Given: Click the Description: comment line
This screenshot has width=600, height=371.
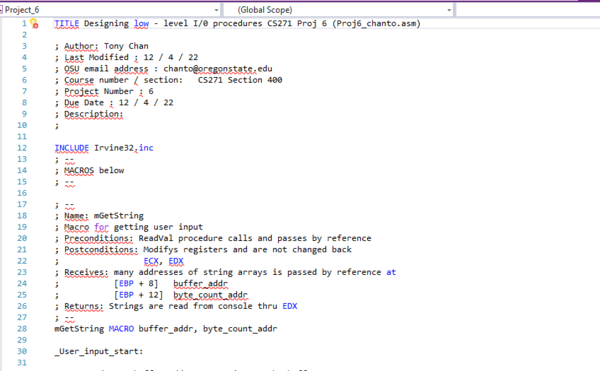Looking at the screenshot, I should coord(89,114).
